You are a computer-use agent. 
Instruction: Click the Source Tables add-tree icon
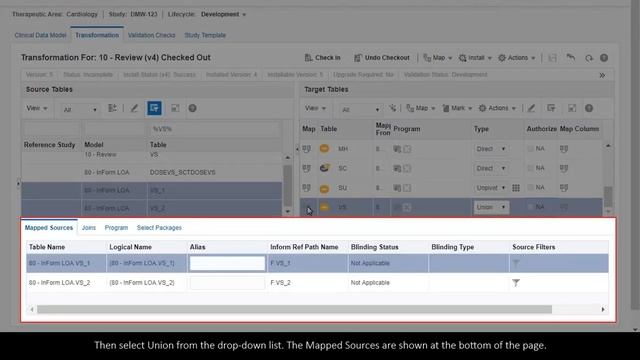click(112, 108)
